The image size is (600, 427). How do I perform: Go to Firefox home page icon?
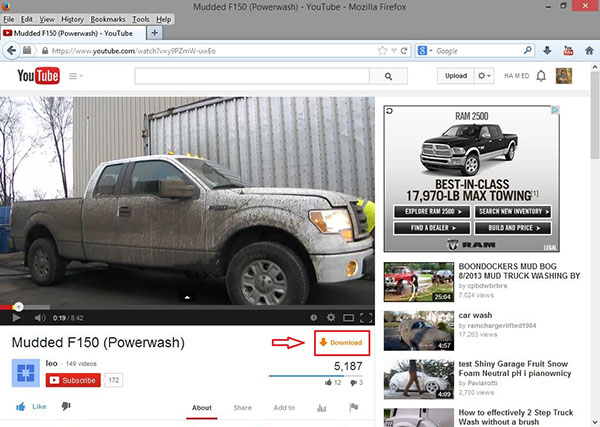click(589, 50)
